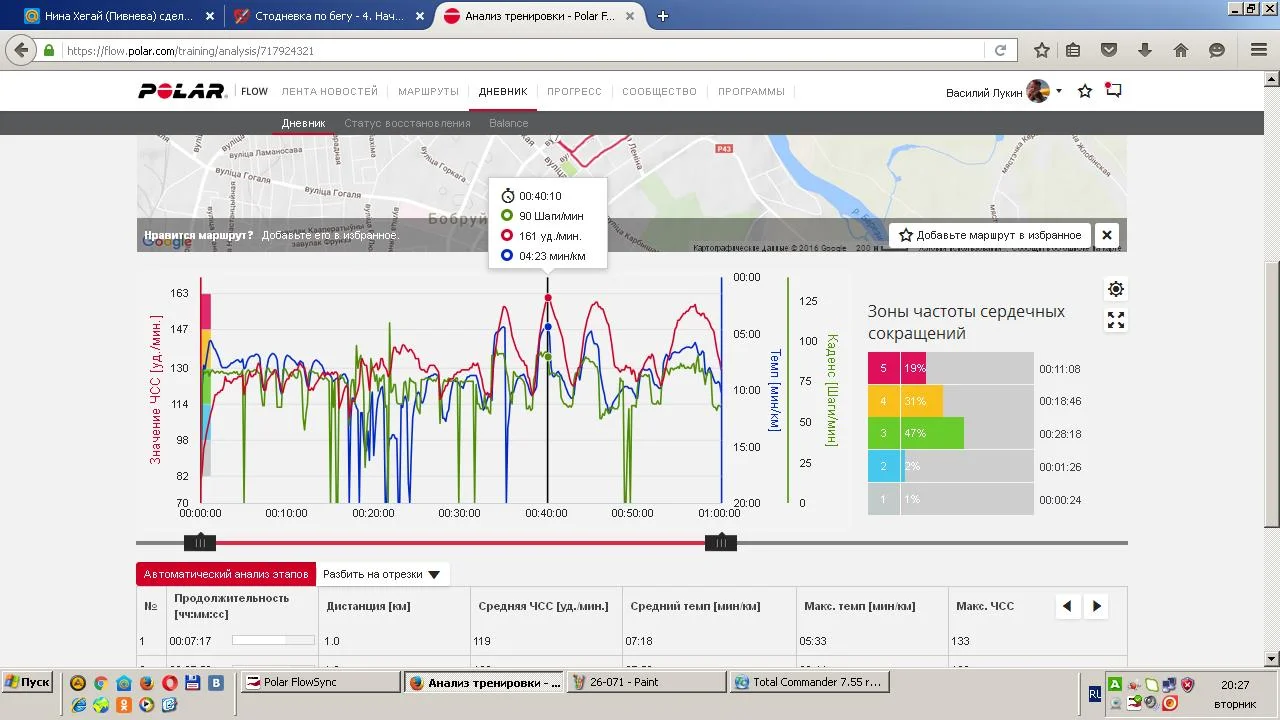This screenshot has width=1280, height=720.
Task: Open the notifications icon in Polar header
Action: pos(1113,90)
